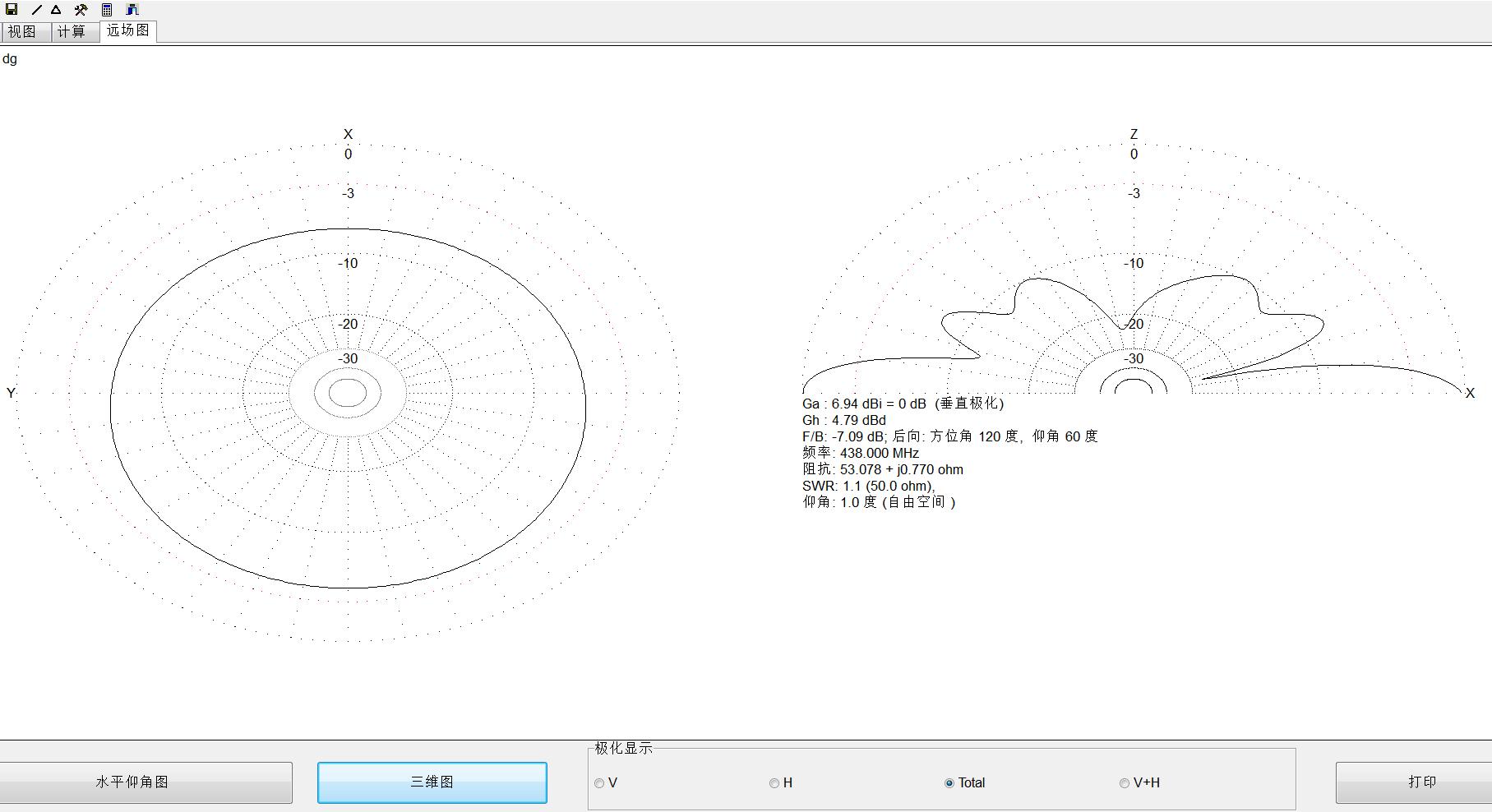
Task: Click the 频率 438.000 MHz text line
Action: pos(861,453)
